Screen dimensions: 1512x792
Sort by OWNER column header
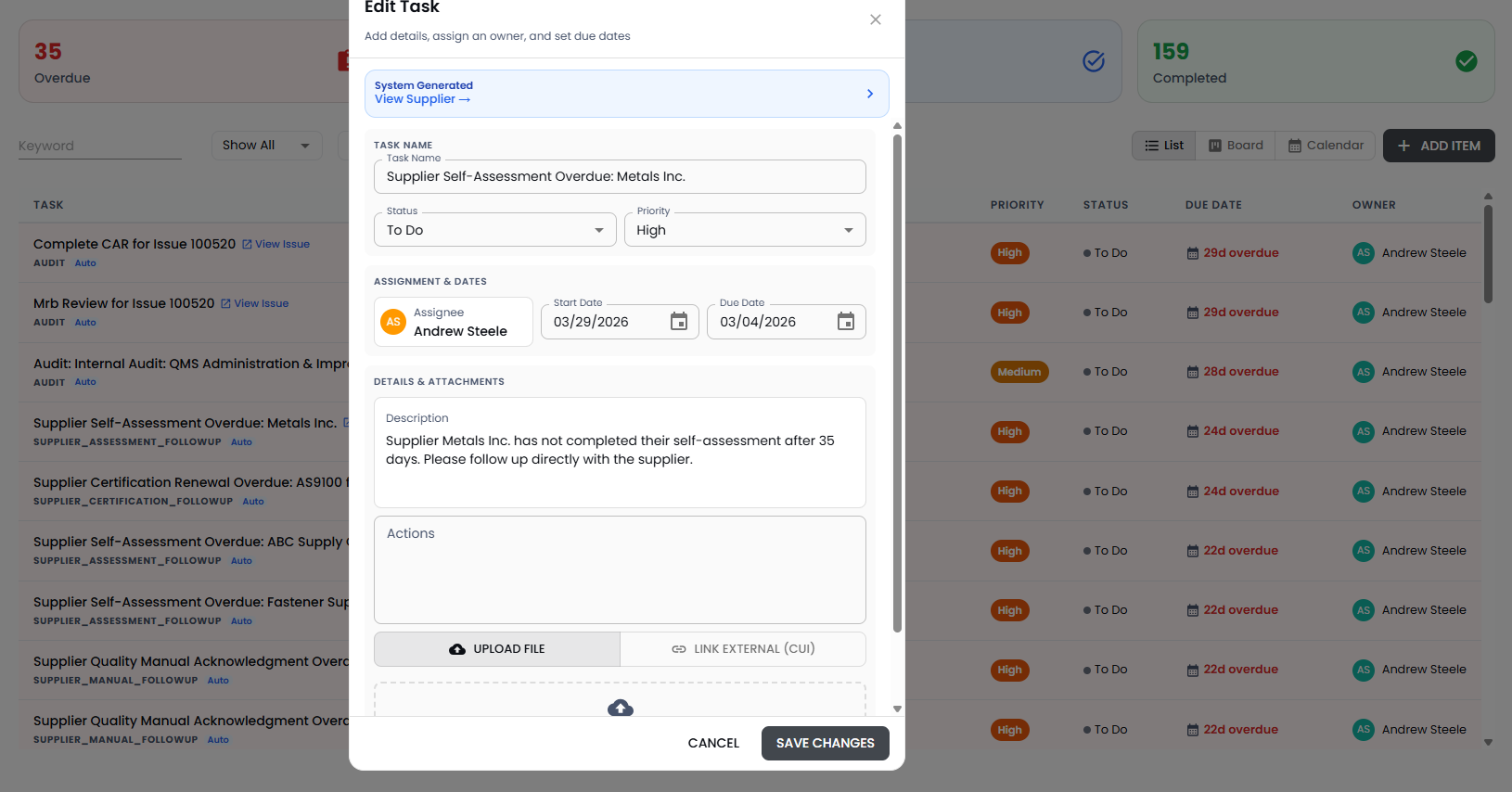coord(1374,205)
